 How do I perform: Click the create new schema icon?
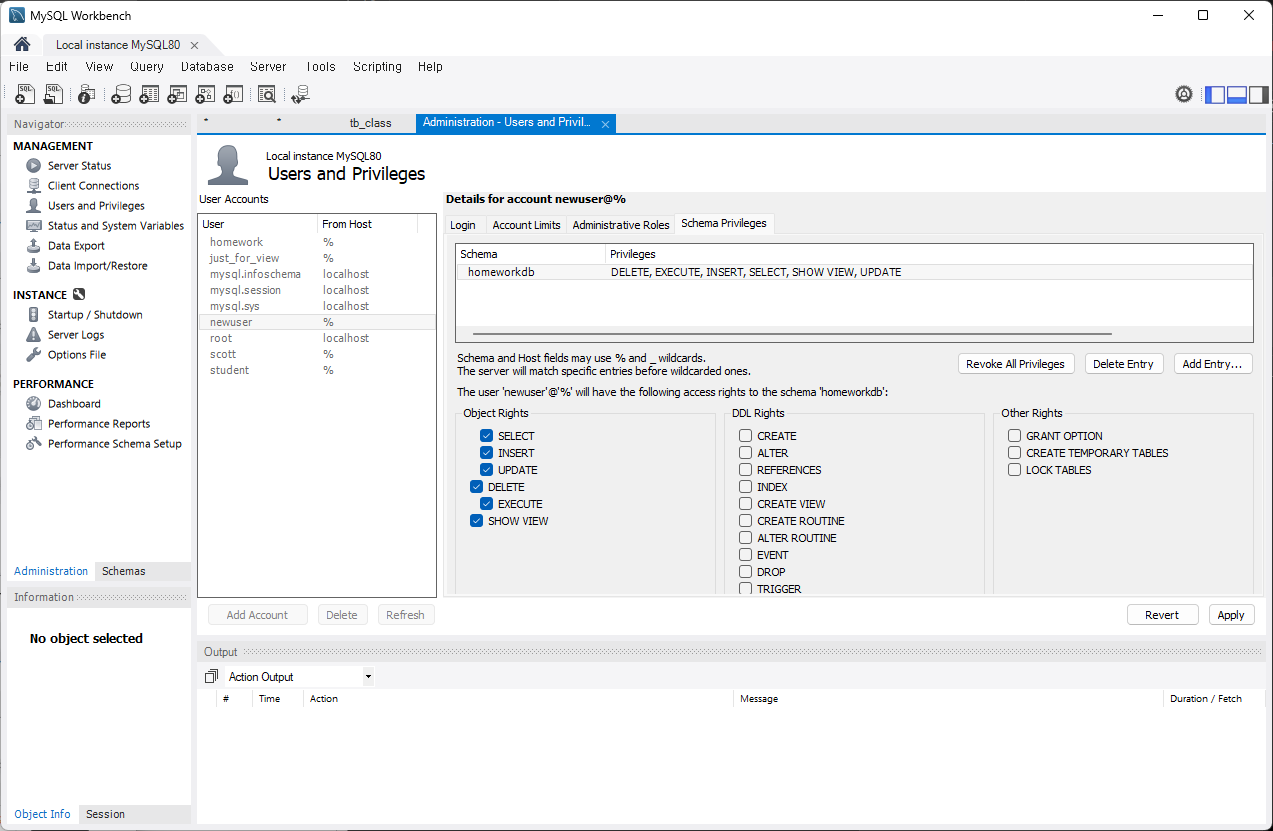(x=120, y=94)
